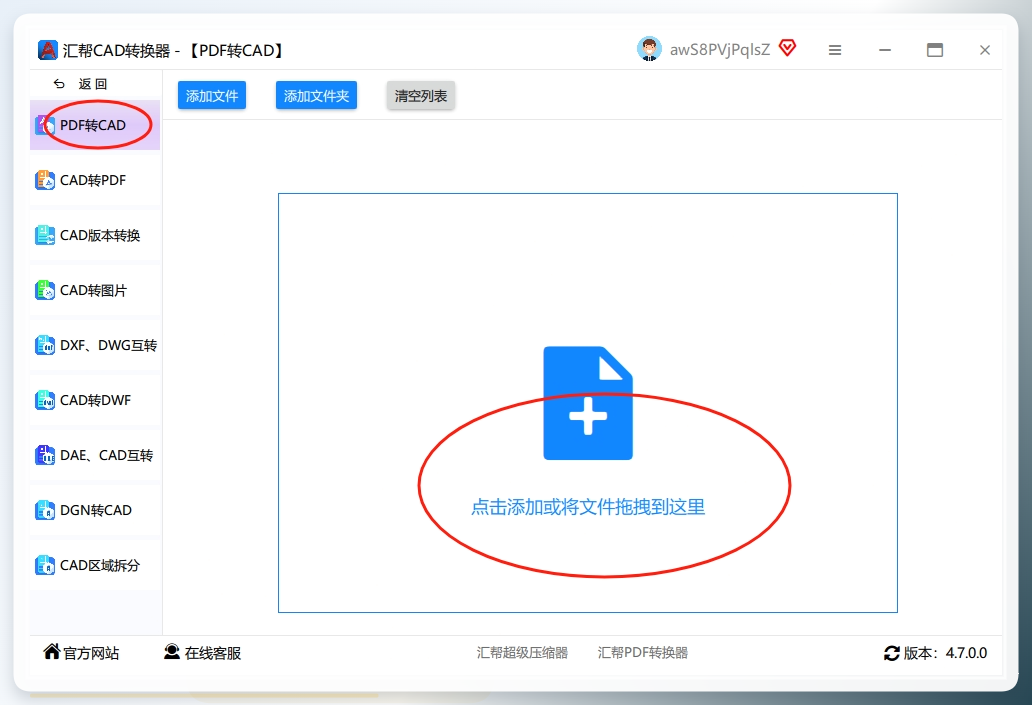This screenshot has width=1032, height=705.
Task: Click the customer service headset icon
Action: (x=172, y=652)
